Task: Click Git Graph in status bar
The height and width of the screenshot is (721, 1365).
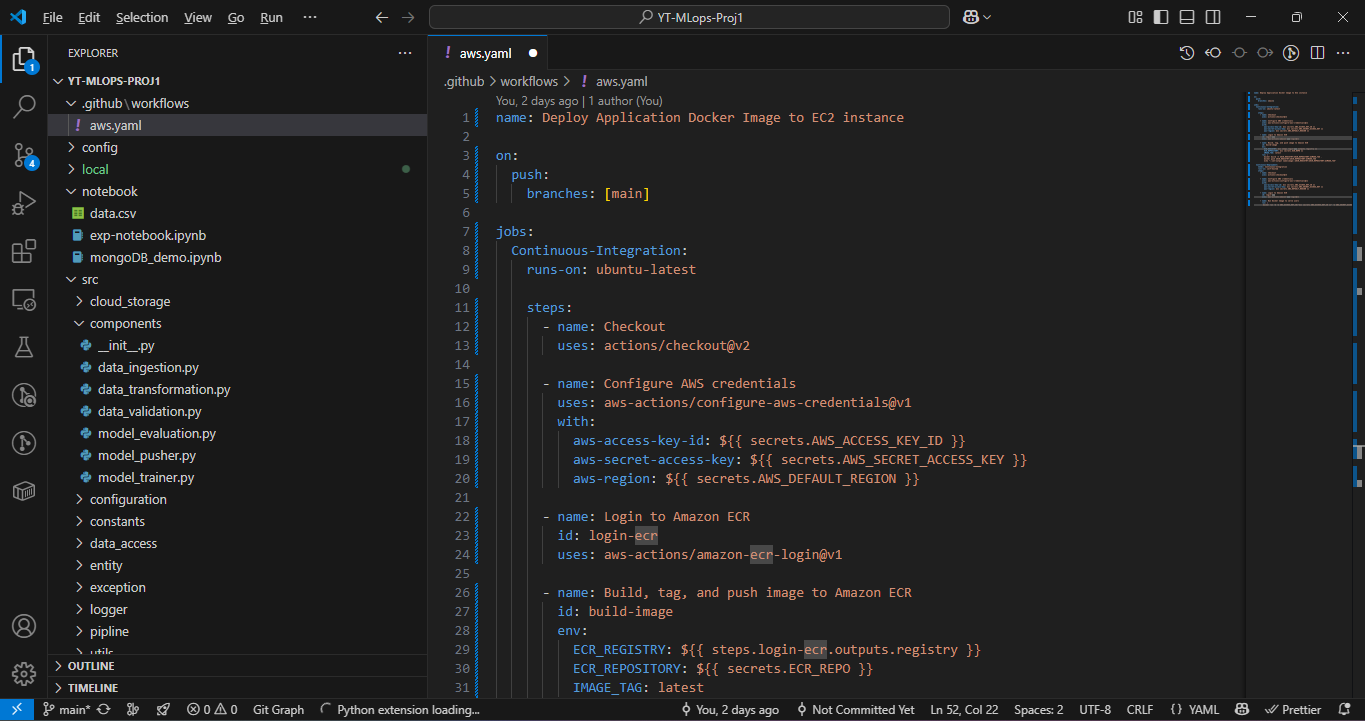Action: [278, 710]
